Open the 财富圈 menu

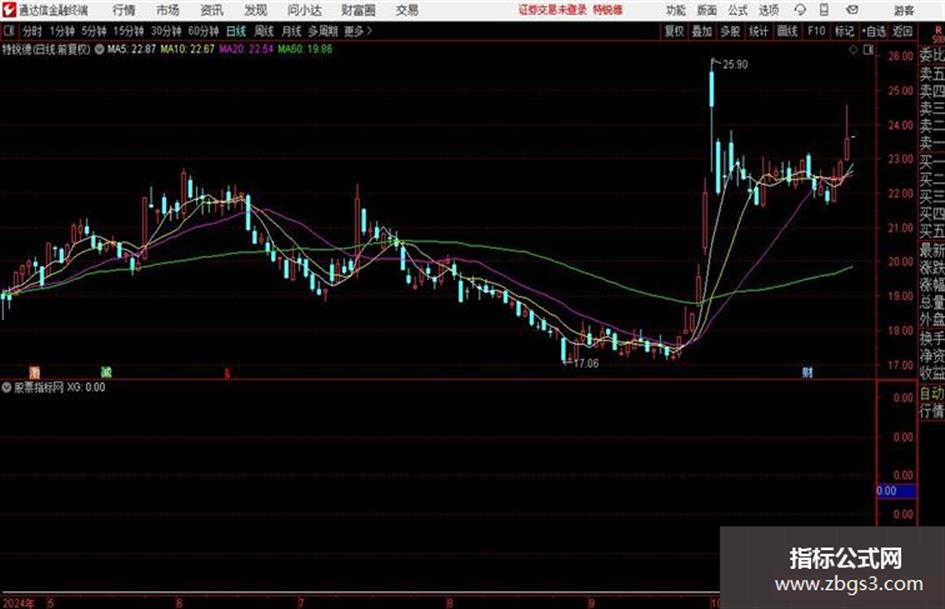(358, 10)
